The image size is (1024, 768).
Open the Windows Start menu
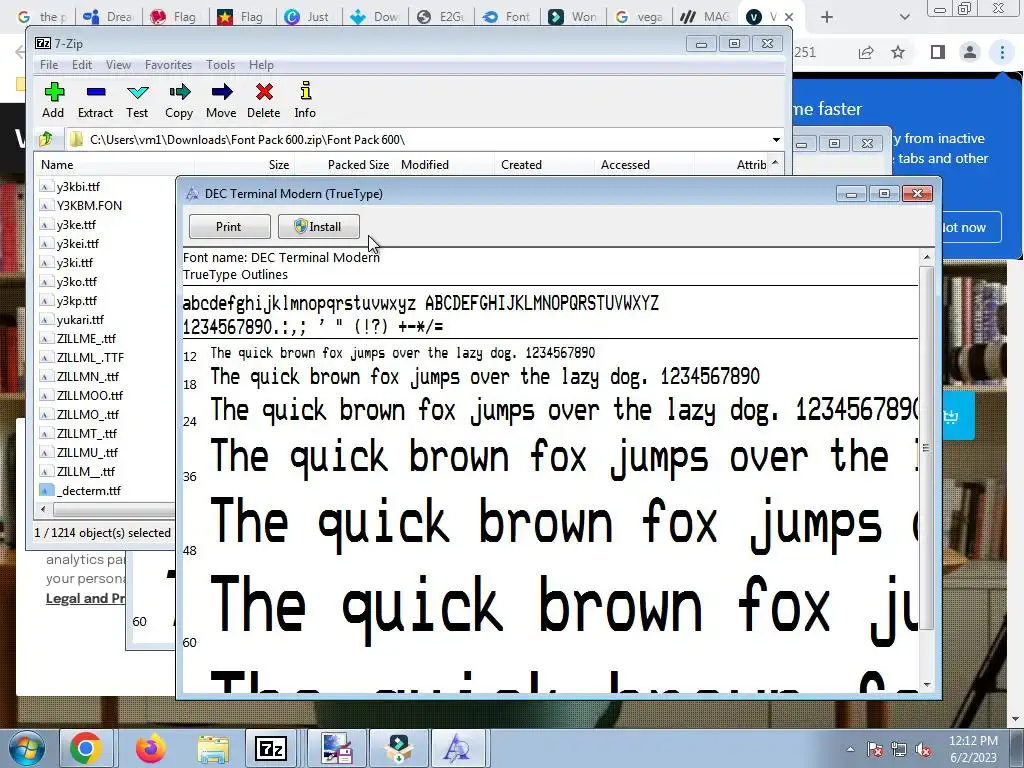[x=26, y=748]
